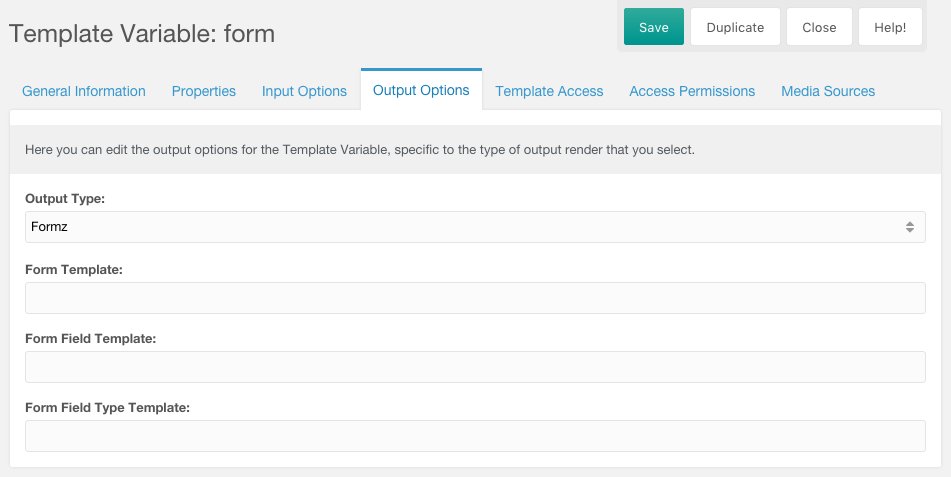Click the output options description text
The height and width of the screenshot is (477, 951).
point(360,149)
